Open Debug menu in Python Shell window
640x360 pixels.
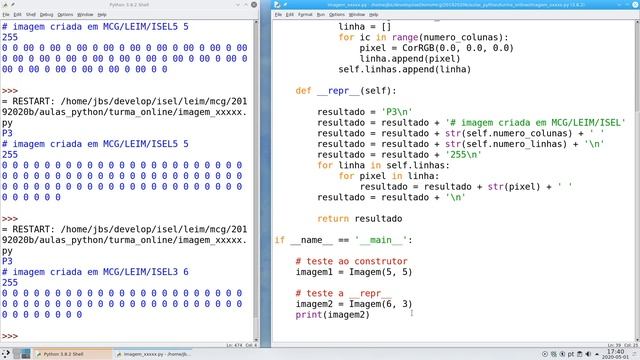(x=47, y=15)
